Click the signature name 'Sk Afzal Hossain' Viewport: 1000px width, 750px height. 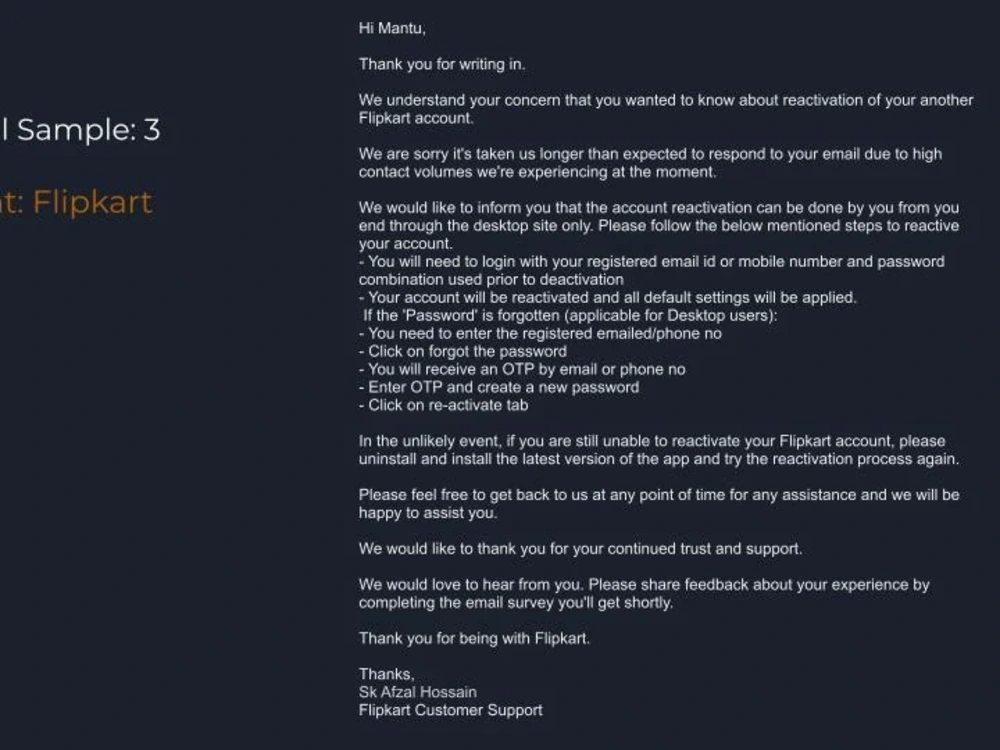418,692
